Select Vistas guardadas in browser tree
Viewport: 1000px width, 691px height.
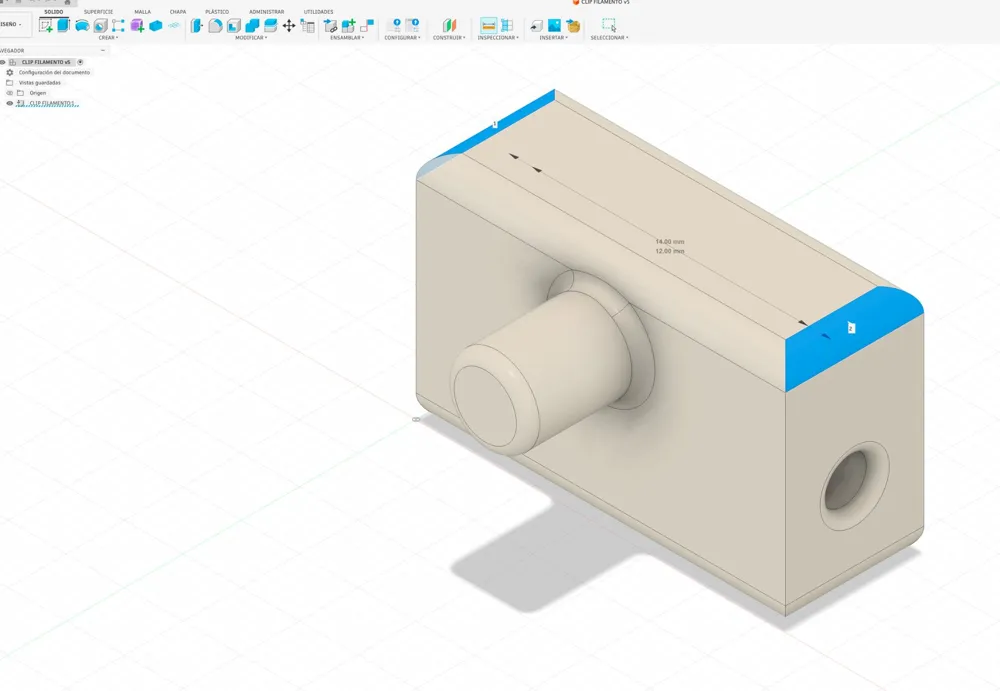tap(40, 83)
